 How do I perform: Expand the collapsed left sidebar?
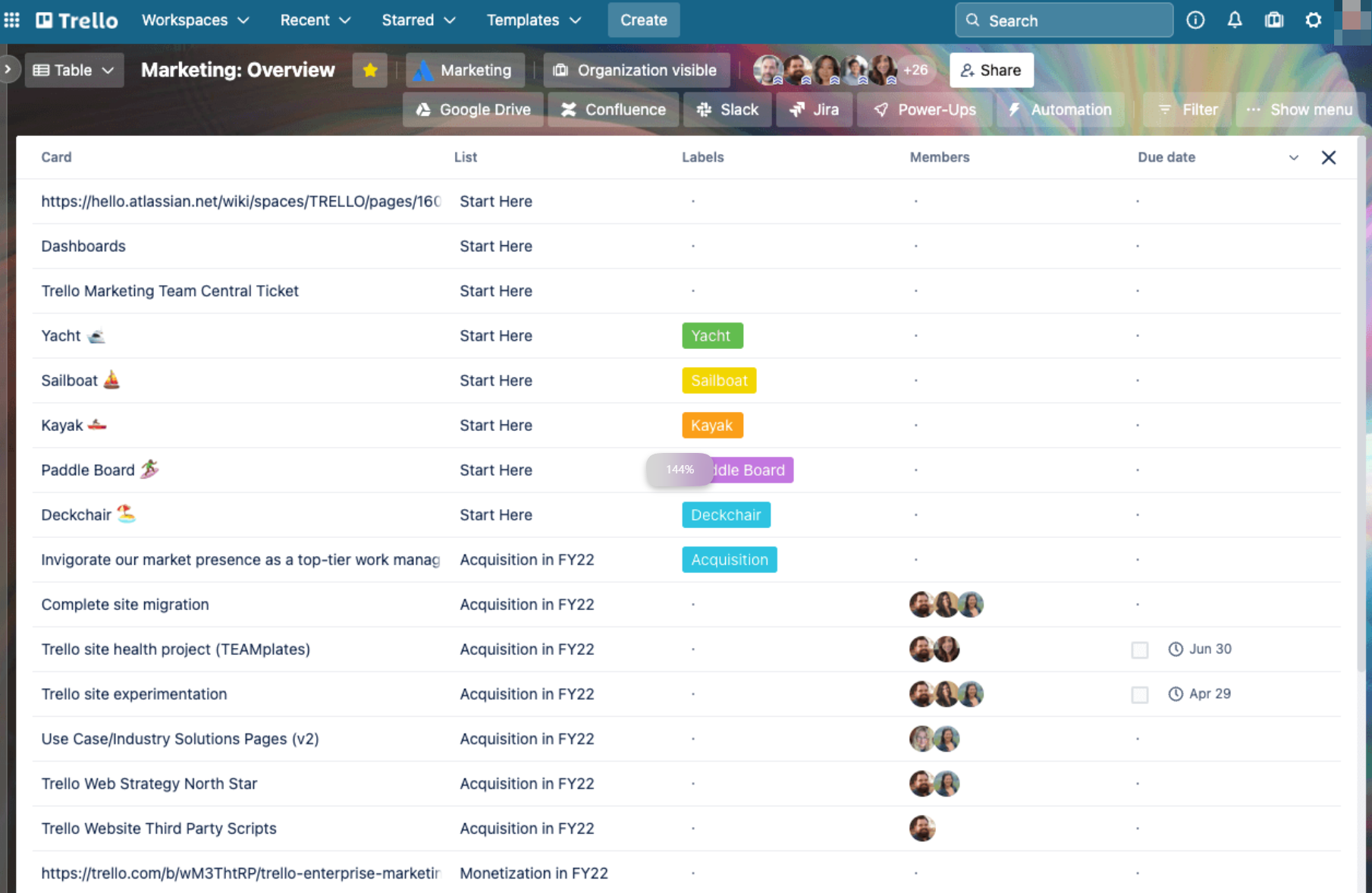click(8, 70)
